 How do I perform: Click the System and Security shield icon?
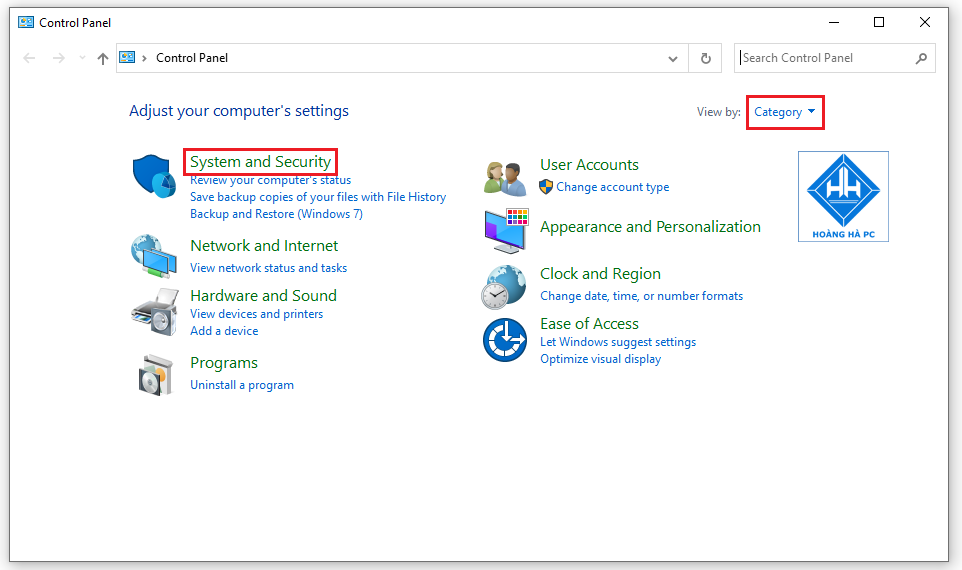tap(154, 177)
